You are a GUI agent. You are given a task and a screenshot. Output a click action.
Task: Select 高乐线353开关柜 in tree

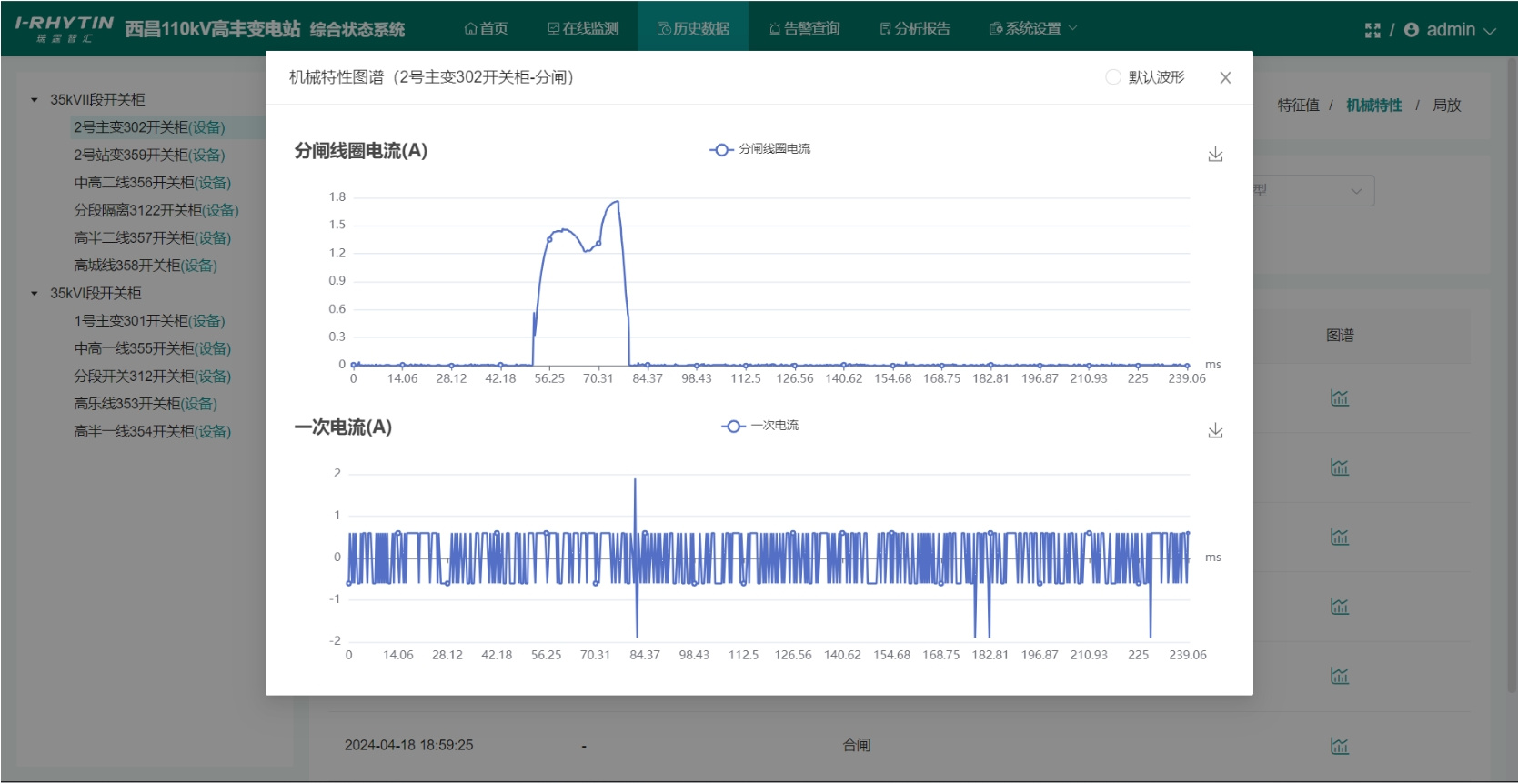pyautogui.click(x=146, y=404)
